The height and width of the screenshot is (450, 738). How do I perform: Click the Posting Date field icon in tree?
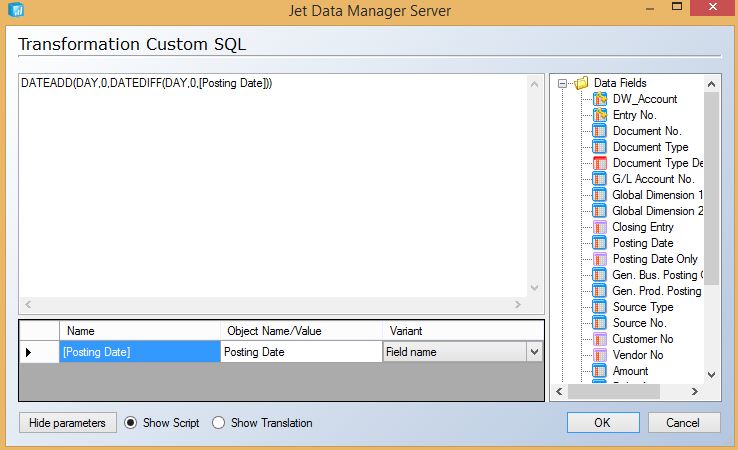(599, 243)
